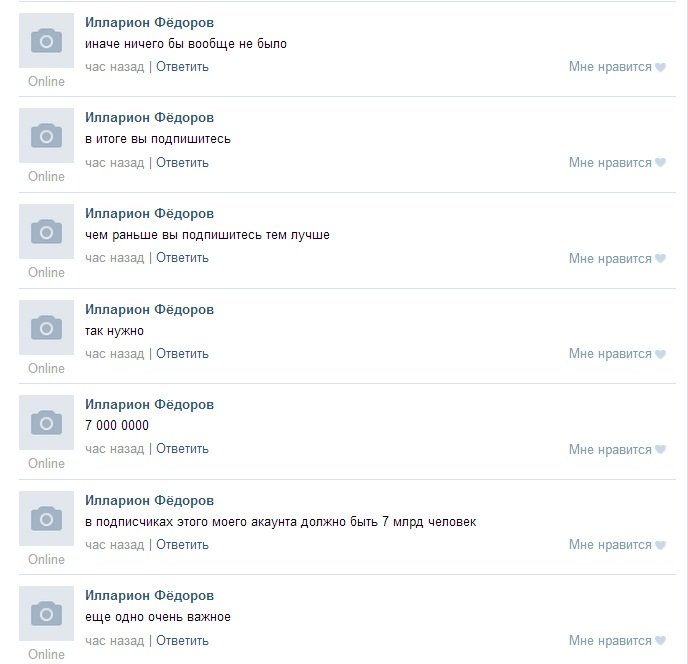
Task: Click Ответить under "так нужно"
Action: [182, 354]
